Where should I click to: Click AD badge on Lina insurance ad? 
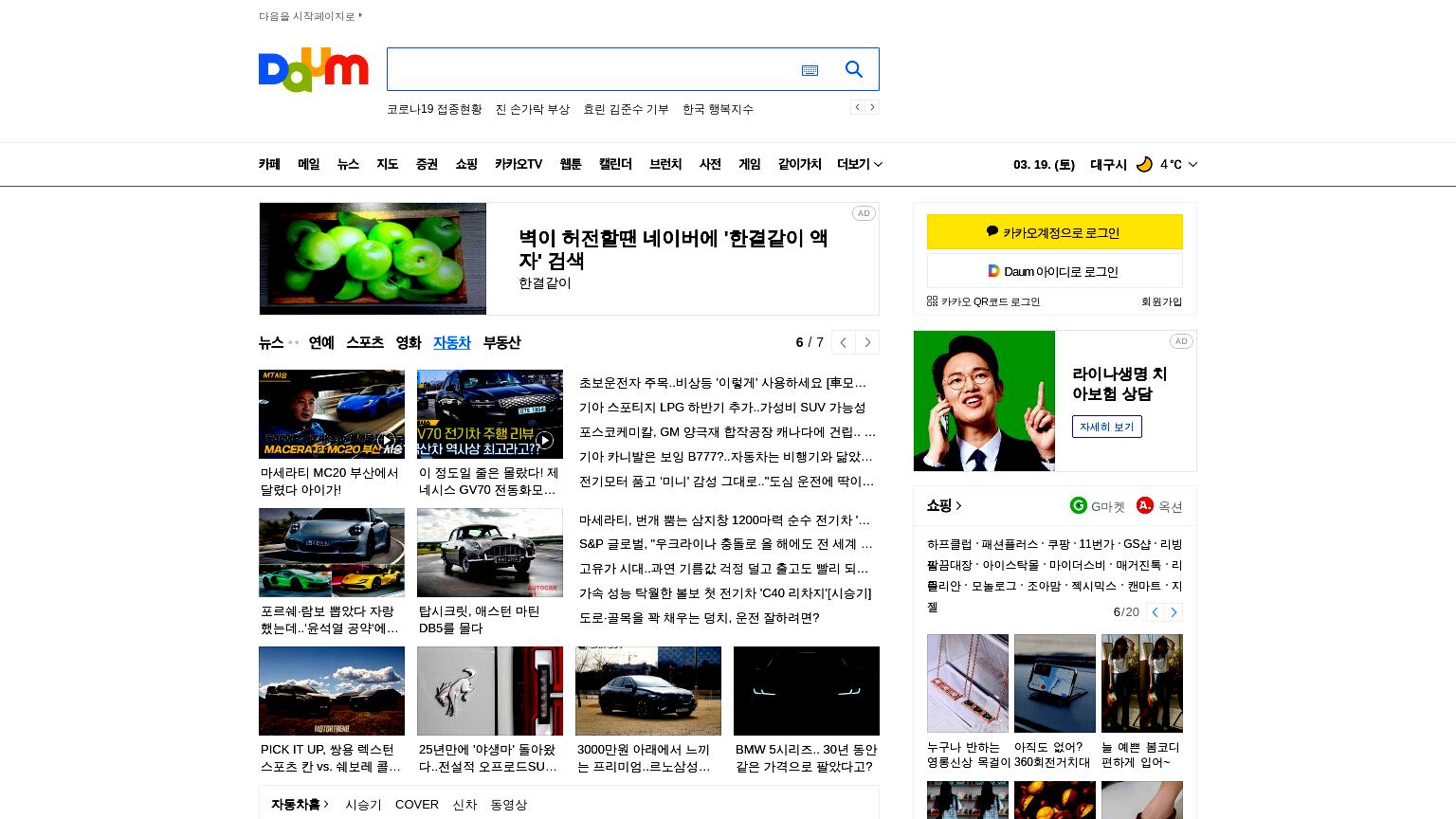tap(1181, 341)
